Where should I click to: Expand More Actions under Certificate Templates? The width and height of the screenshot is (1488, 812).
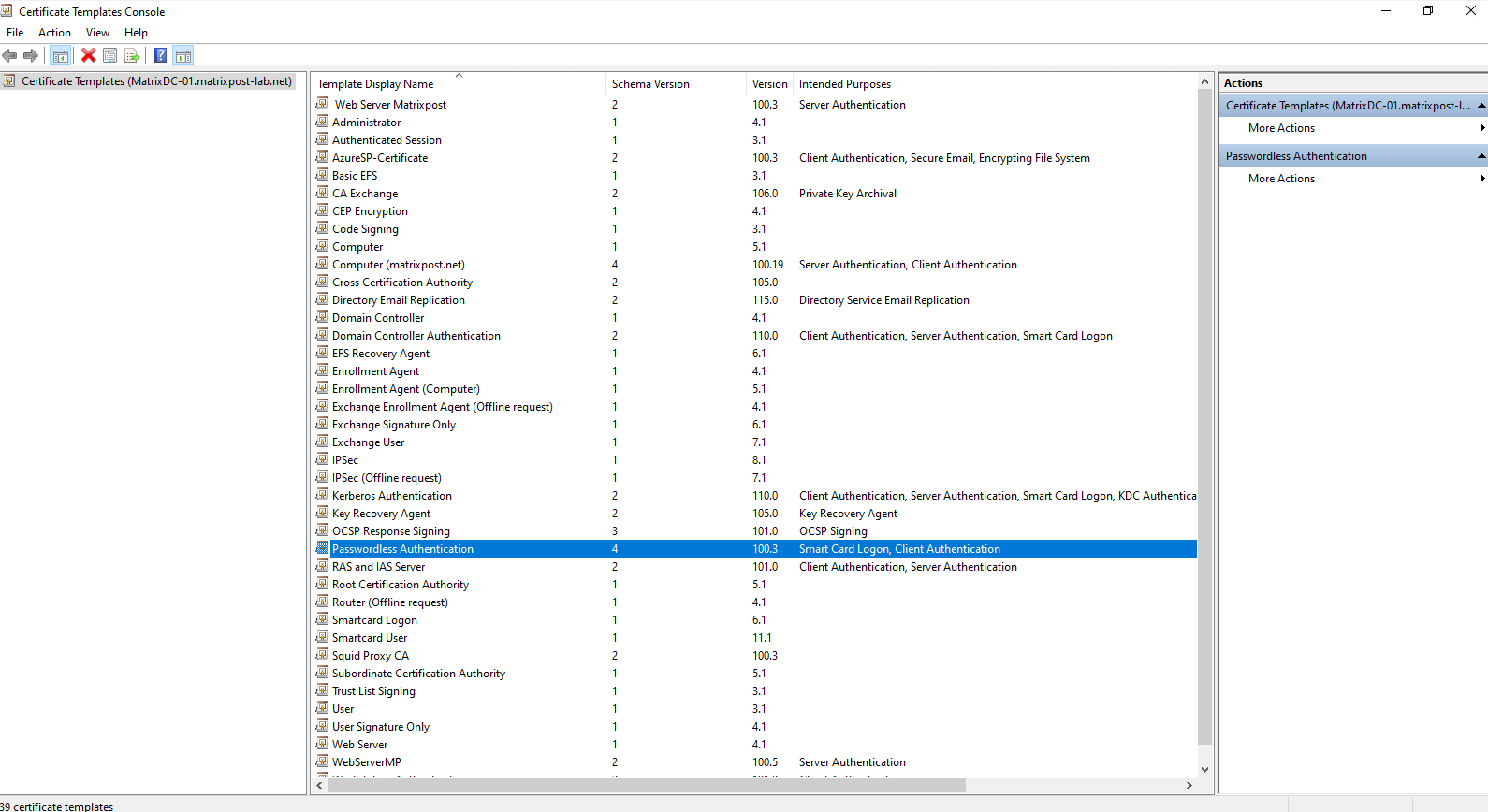tap(1353, 128)
